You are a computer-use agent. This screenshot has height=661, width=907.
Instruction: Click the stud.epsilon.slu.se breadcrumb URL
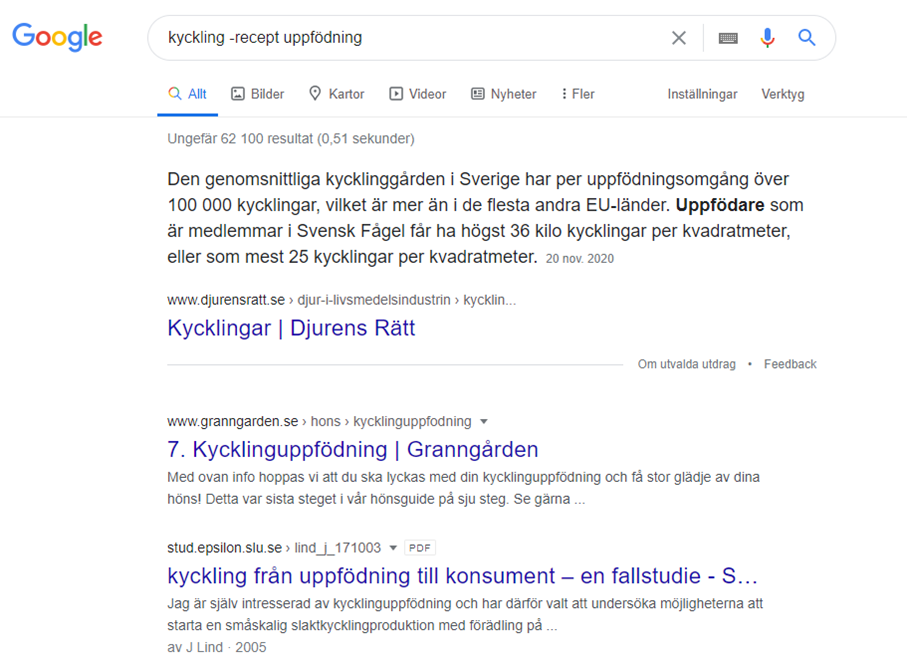274,548
